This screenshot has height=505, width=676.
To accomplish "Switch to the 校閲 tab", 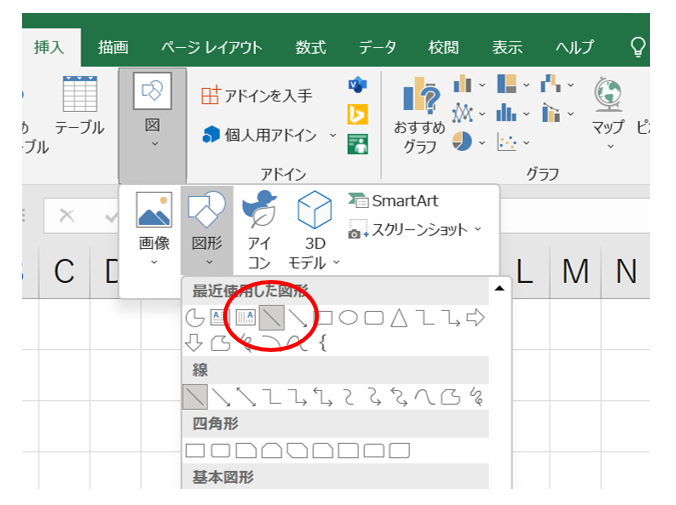I will pyautogui.click(x=443, y=47).
